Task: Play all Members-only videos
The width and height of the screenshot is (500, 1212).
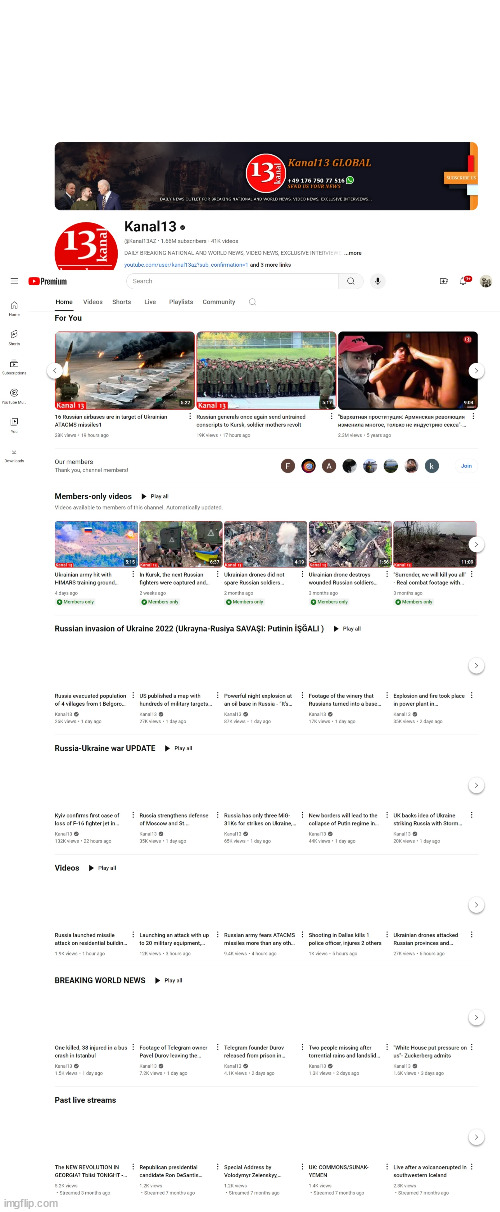Action: click(x=154, y=496)
